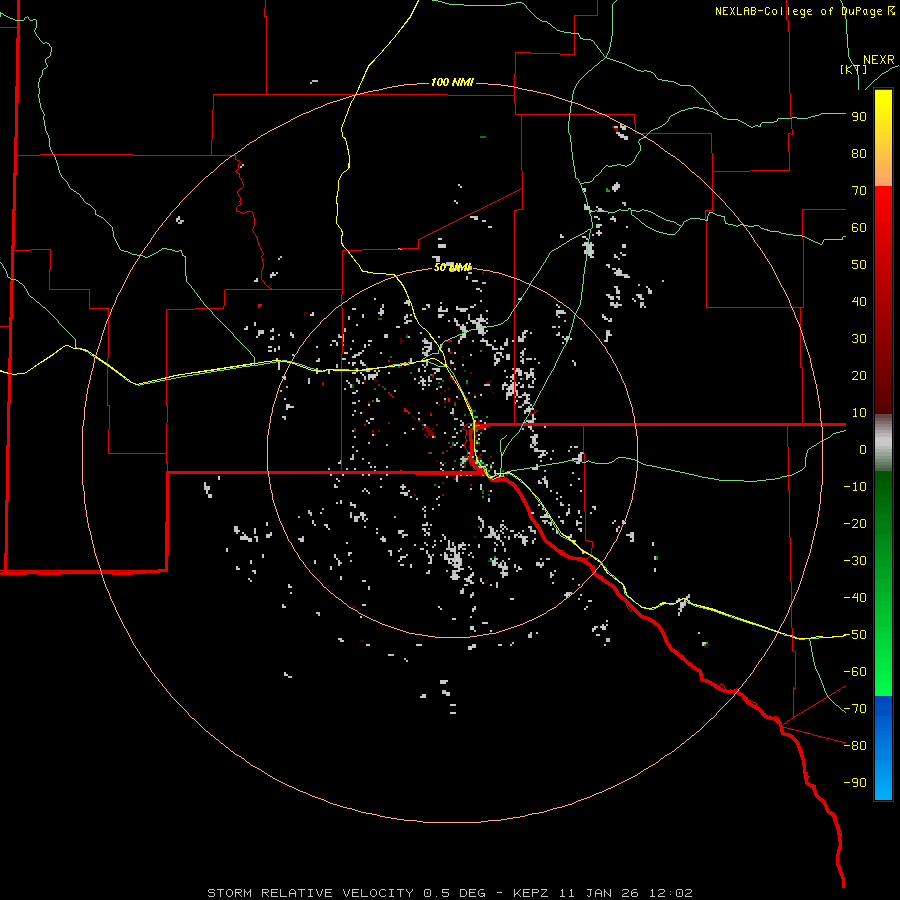This screenshot has width=900, height=900.
Task: Click the KEPZ station identifier in caption
Action: [532, 893]
